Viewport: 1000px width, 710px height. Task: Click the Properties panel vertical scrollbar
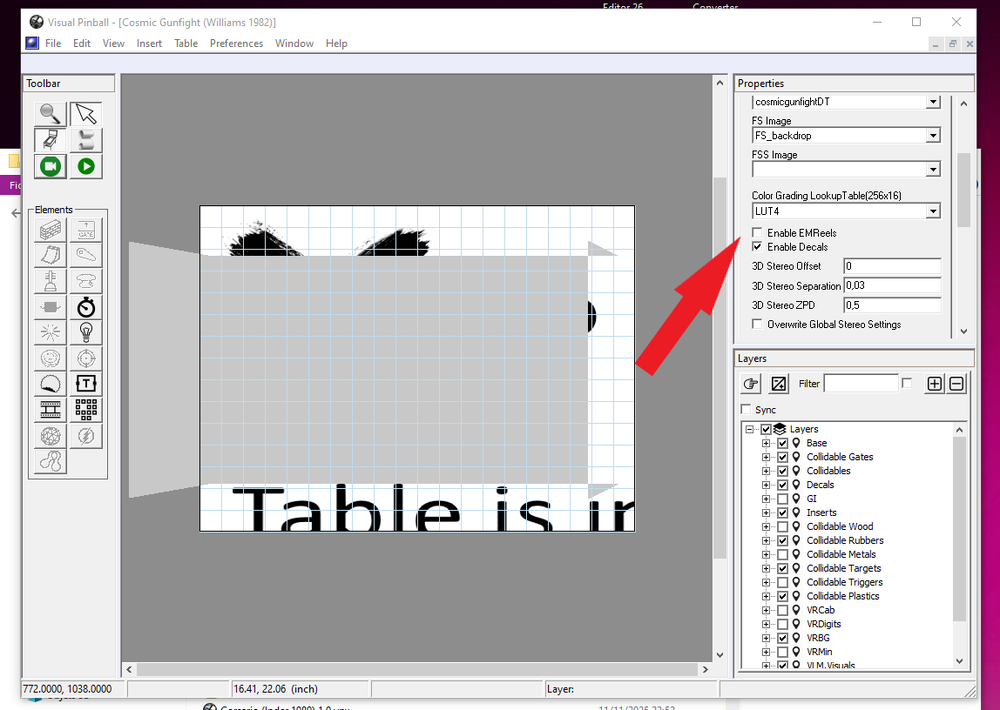(x=964, y=217)
